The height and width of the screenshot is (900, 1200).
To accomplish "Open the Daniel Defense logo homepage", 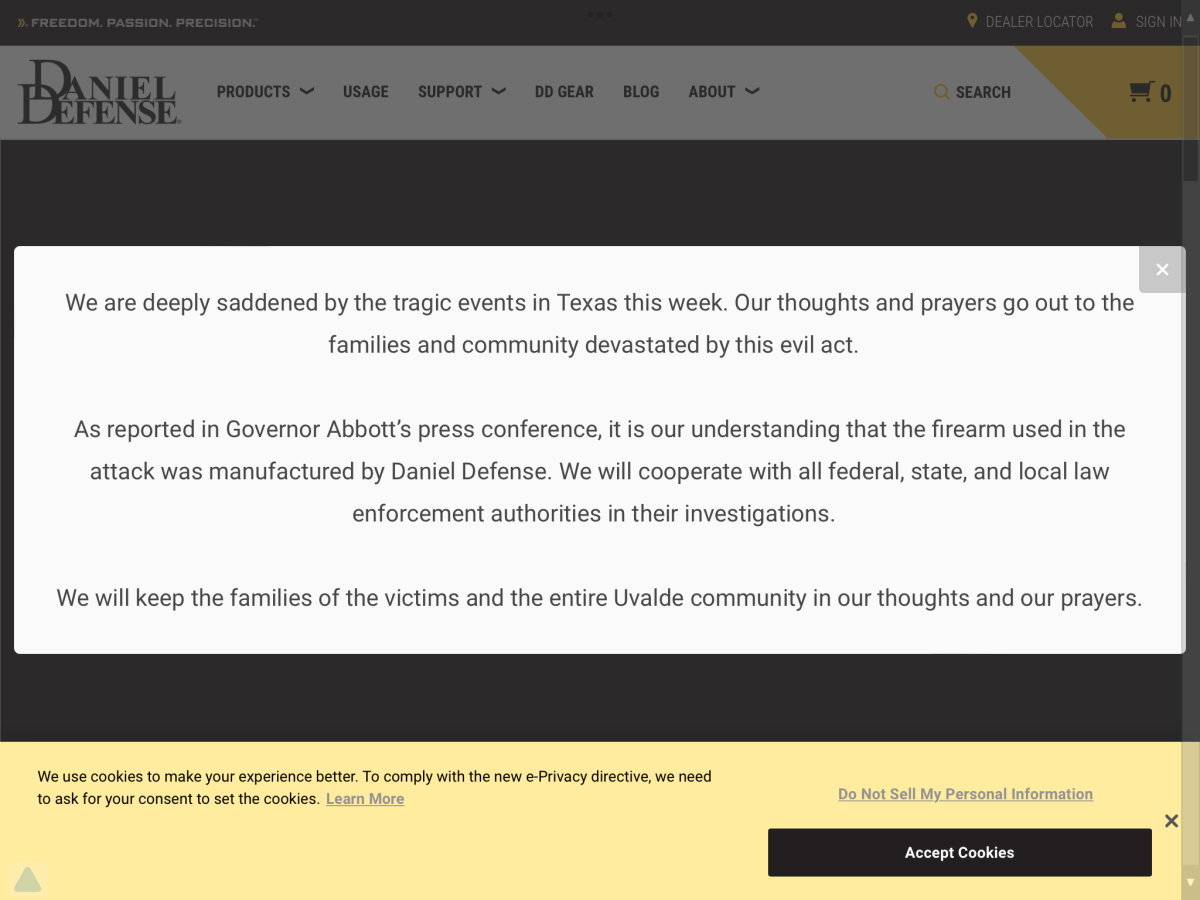I will click(98, 92).
